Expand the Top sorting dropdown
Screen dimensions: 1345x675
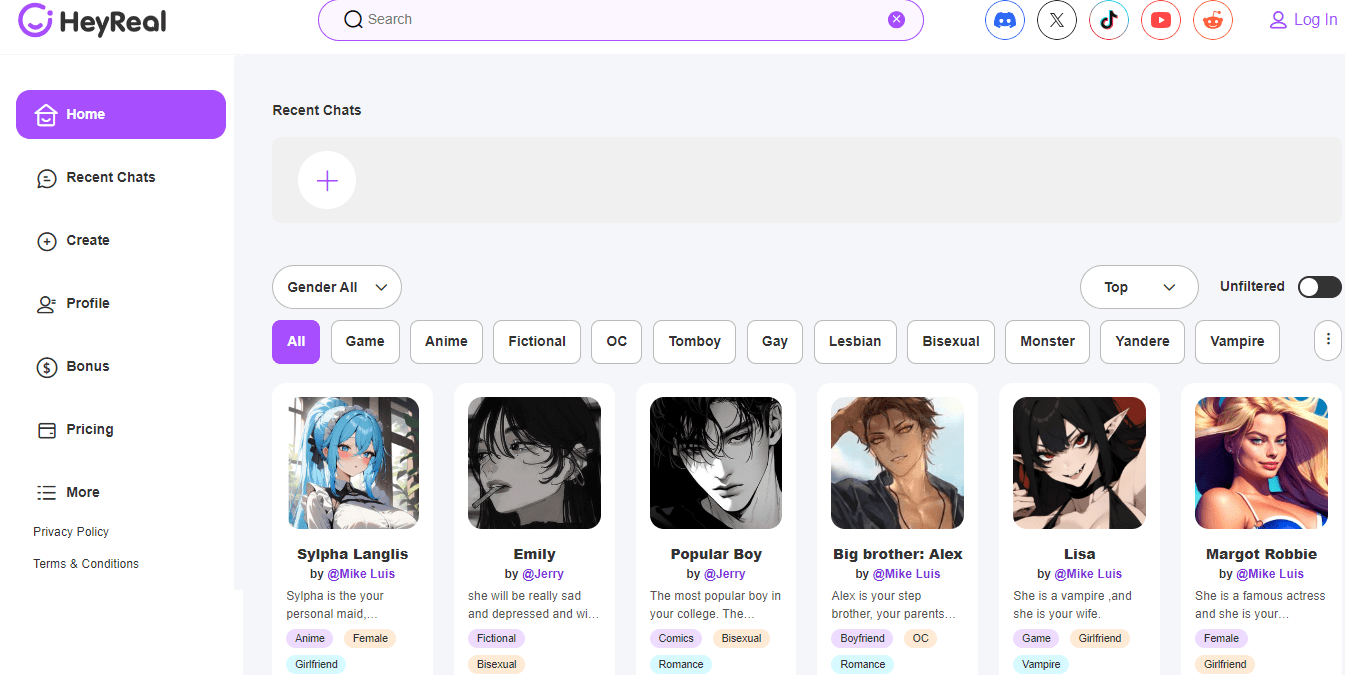(1139, 287)
